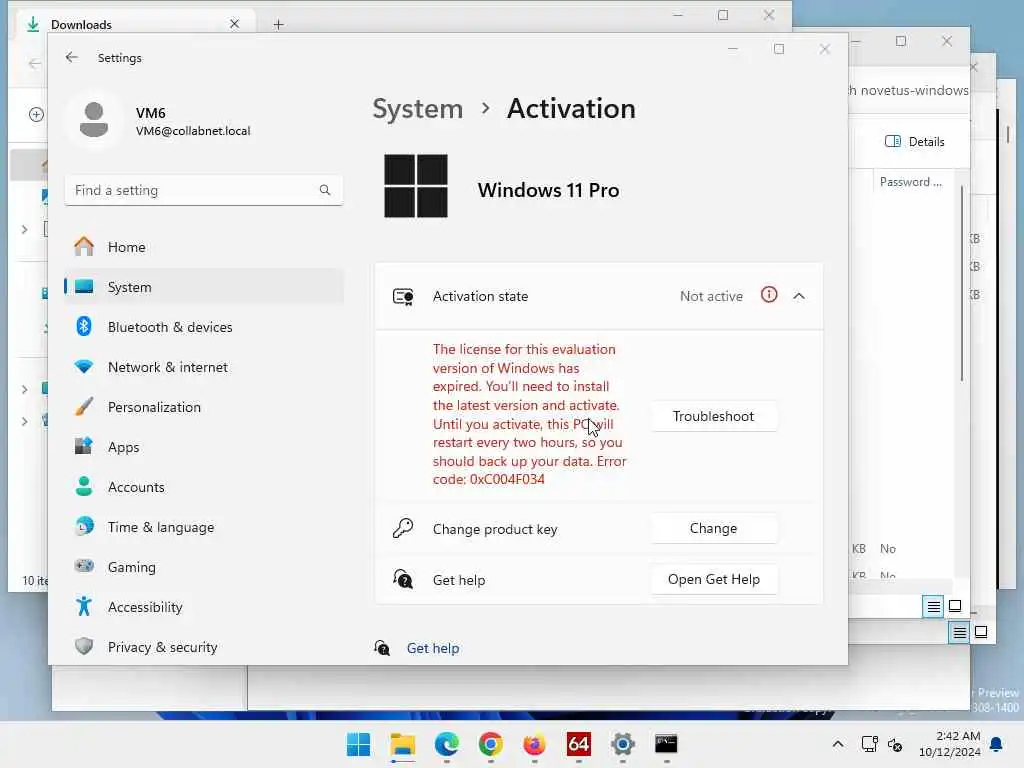Open Settings gear on taskbar

click(x=622, y=744)
